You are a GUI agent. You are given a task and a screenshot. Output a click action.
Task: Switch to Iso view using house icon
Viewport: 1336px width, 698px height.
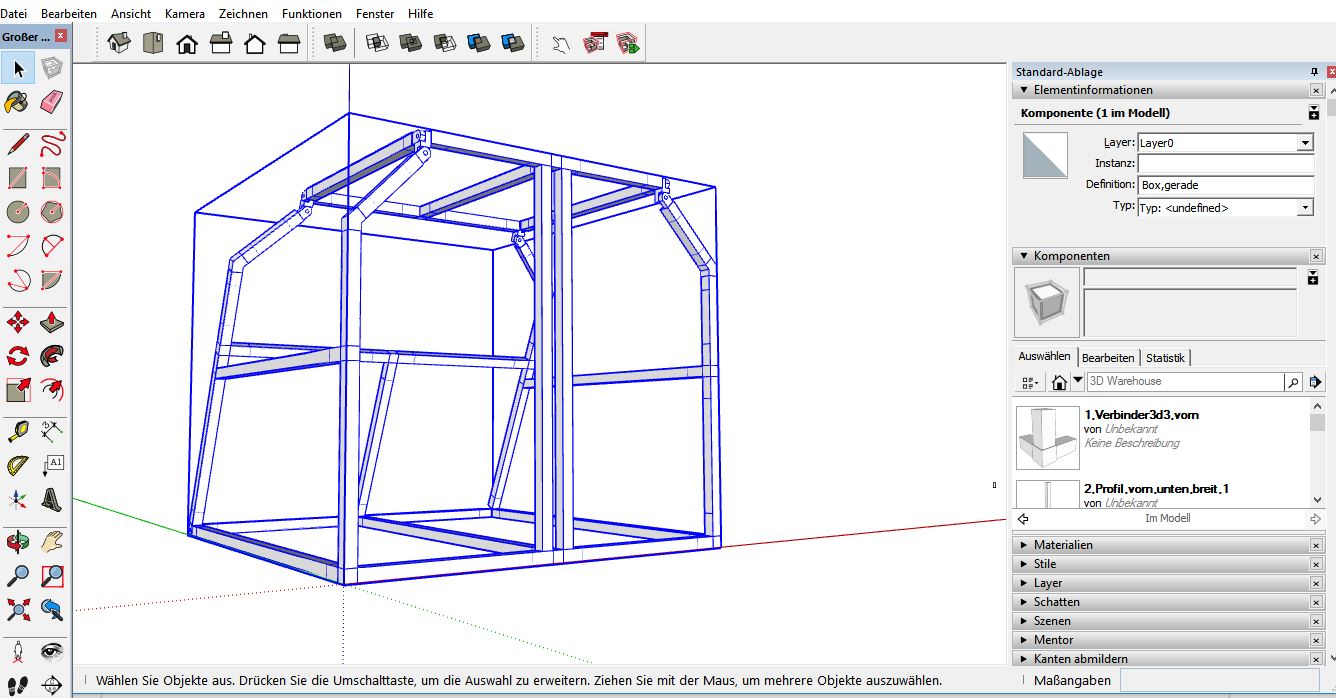click(119, 43)
